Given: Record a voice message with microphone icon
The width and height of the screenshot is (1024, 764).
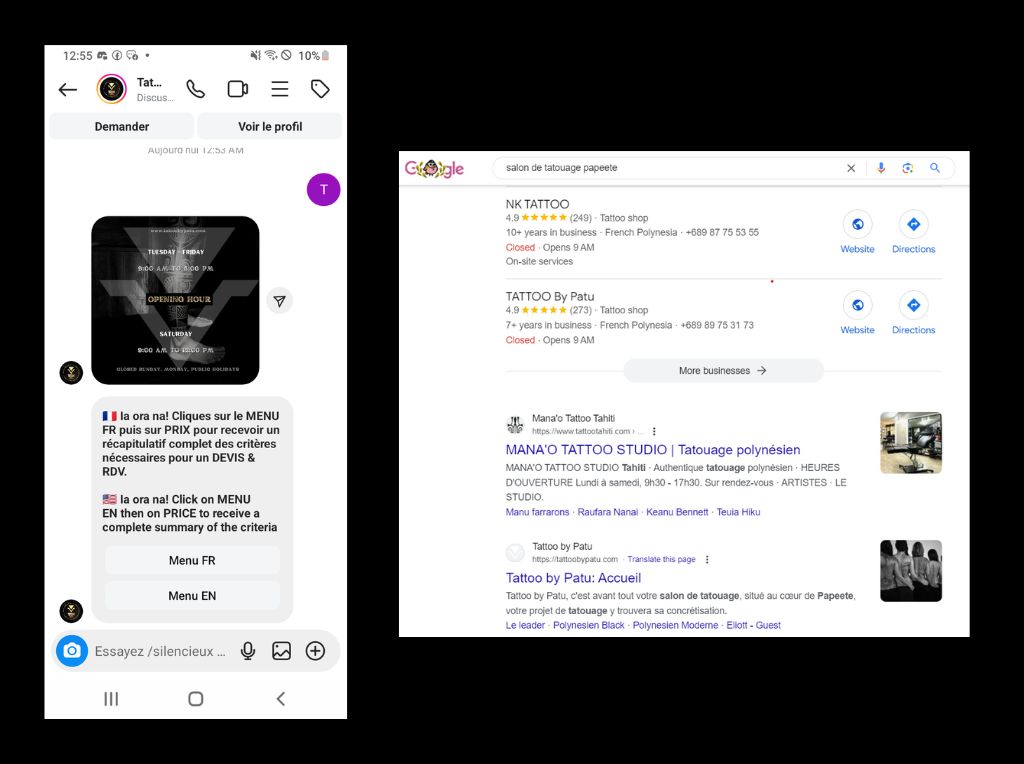Looking at the screenshot, I should coord(248,650).
